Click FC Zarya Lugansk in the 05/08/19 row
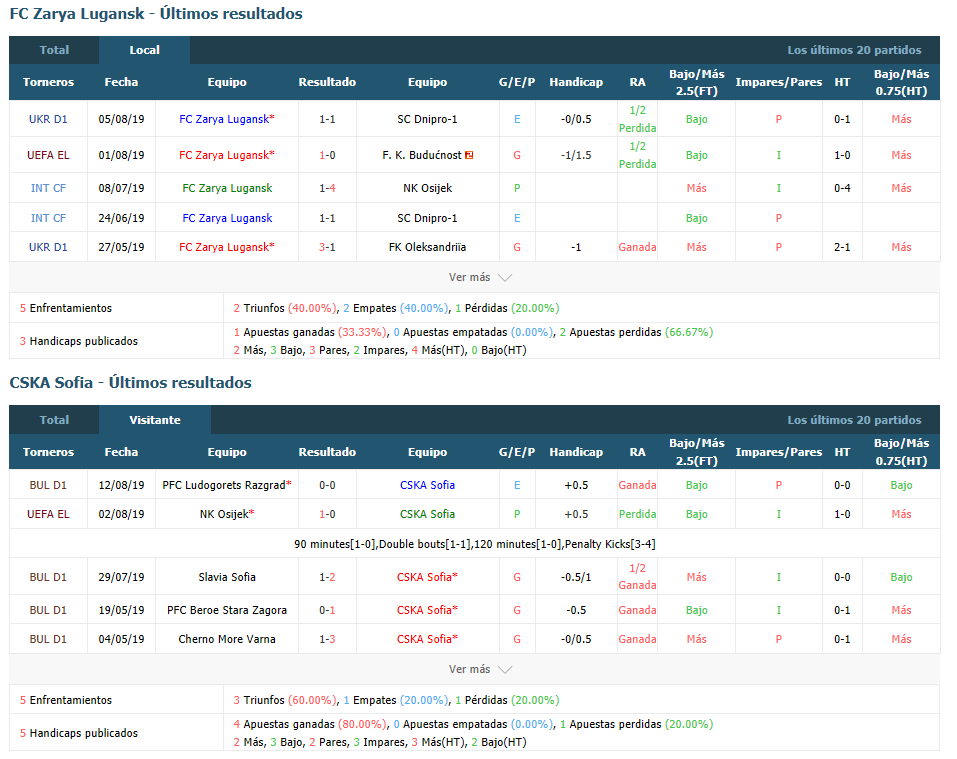 click(227, 119)
